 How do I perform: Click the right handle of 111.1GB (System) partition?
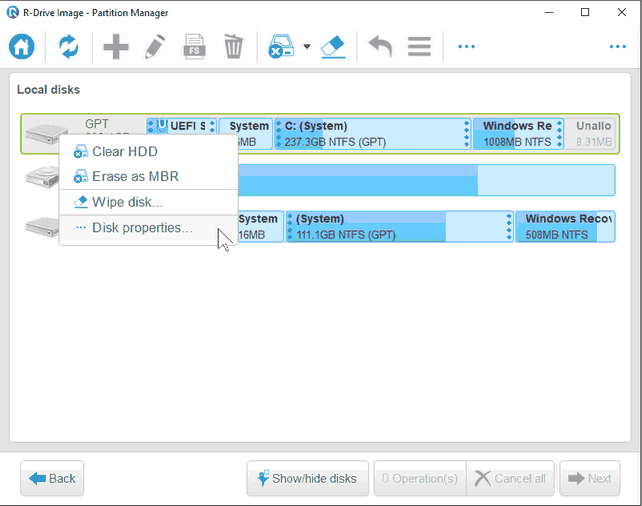coord(509,227)
